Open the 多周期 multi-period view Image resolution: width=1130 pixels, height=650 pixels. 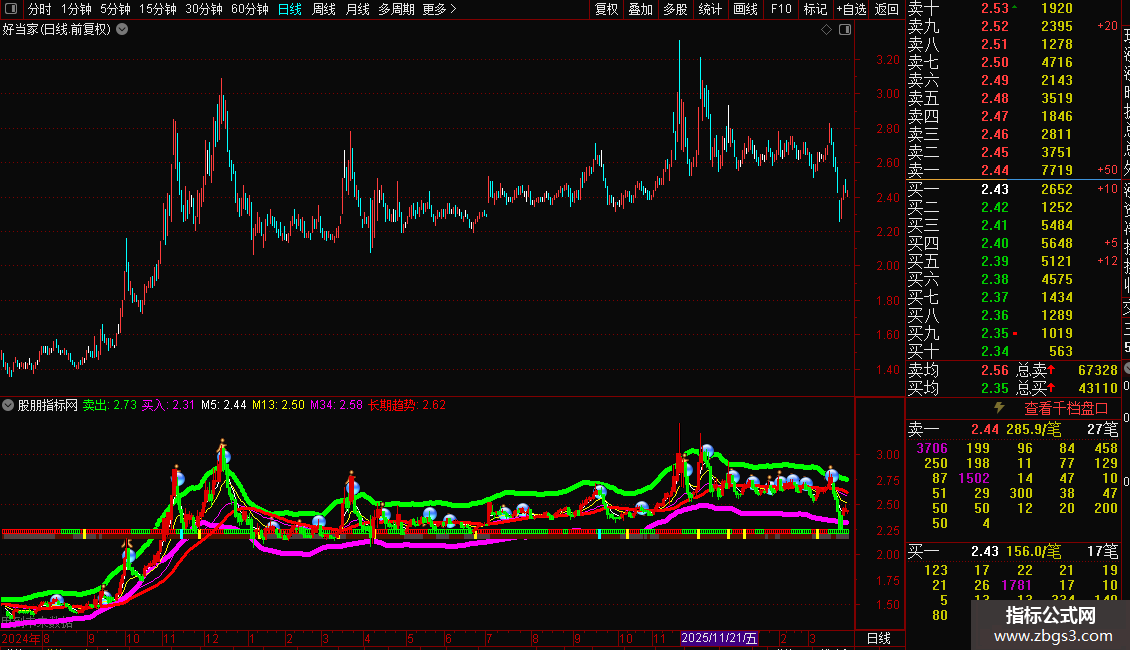point(396,9)
